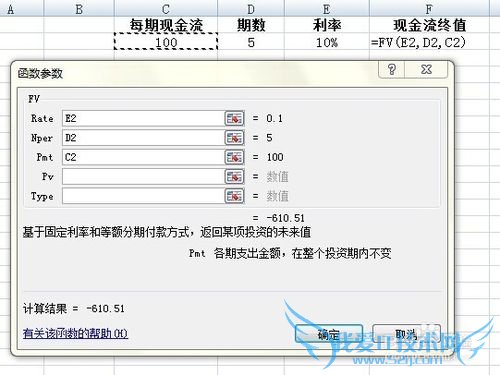This screenshot has width=500, height=375.
Task: Select column D header
Action: pos(251,9)
